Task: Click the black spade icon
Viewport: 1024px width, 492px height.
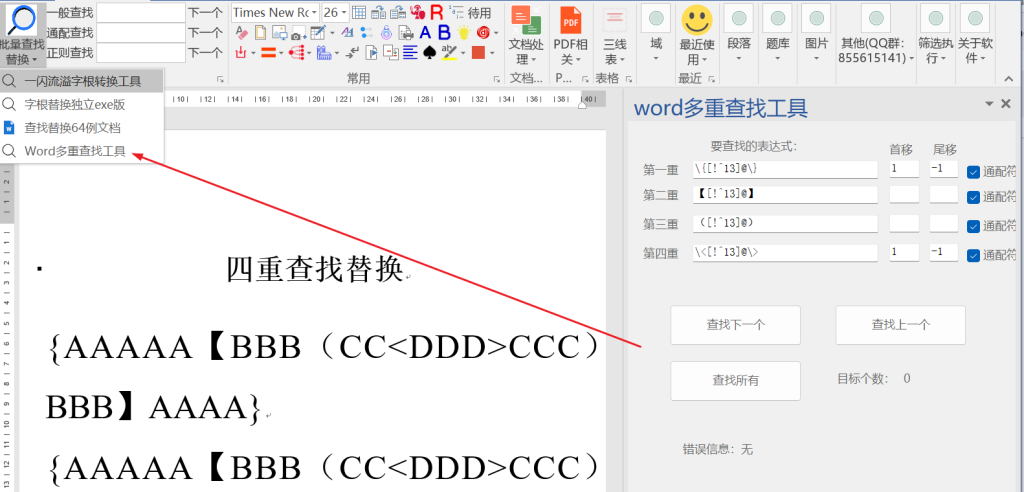Action: [x=429, y=52]
